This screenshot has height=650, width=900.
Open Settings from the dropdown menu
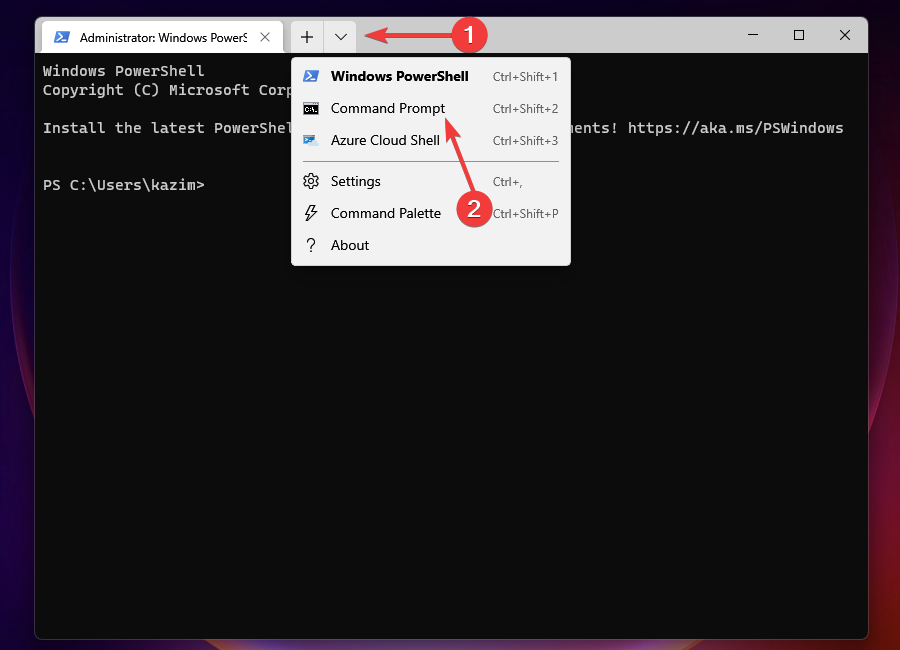(x=430, y=181)
